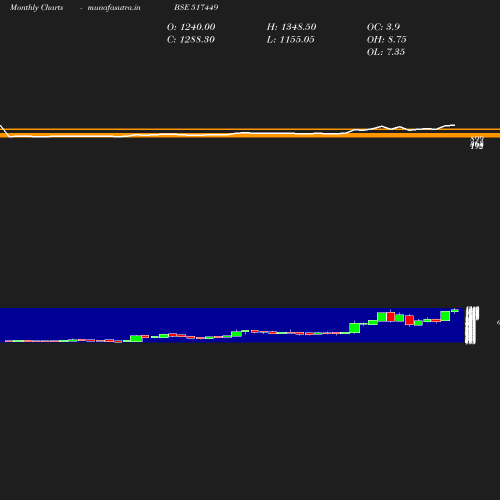Click the 'BSE 517449' symbol text
This screenshot has width=500, height=500.
196,7
